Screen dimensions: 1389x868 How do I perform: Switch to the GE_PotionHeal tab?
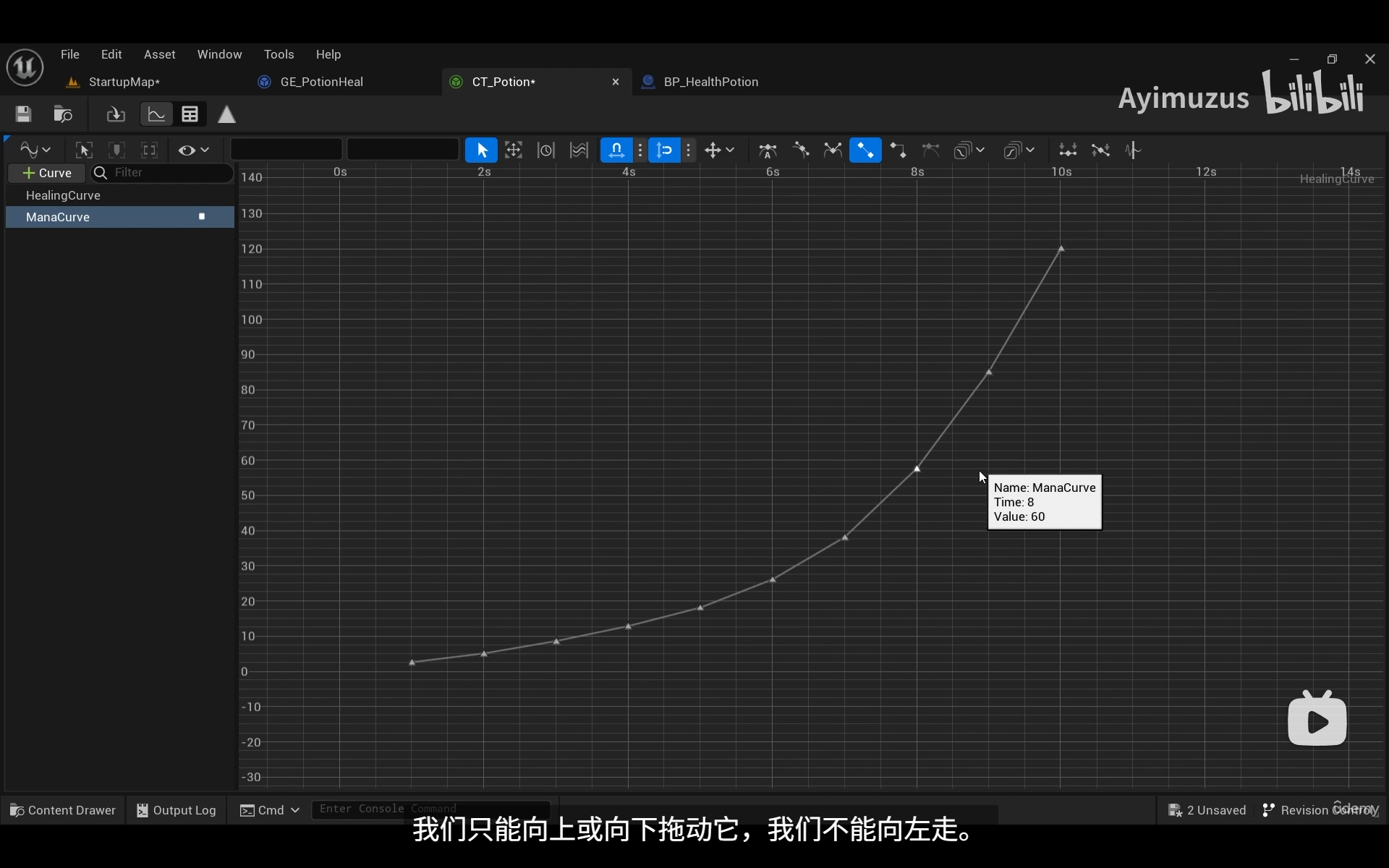[x=321, y=82]
